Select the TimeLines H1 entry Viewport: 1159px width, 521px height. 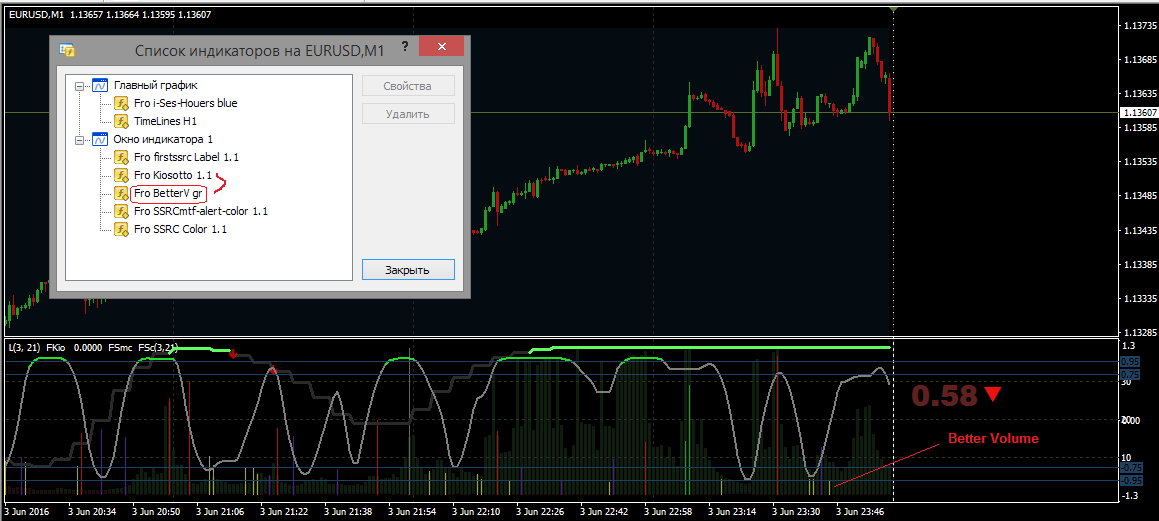pos(166,120)
